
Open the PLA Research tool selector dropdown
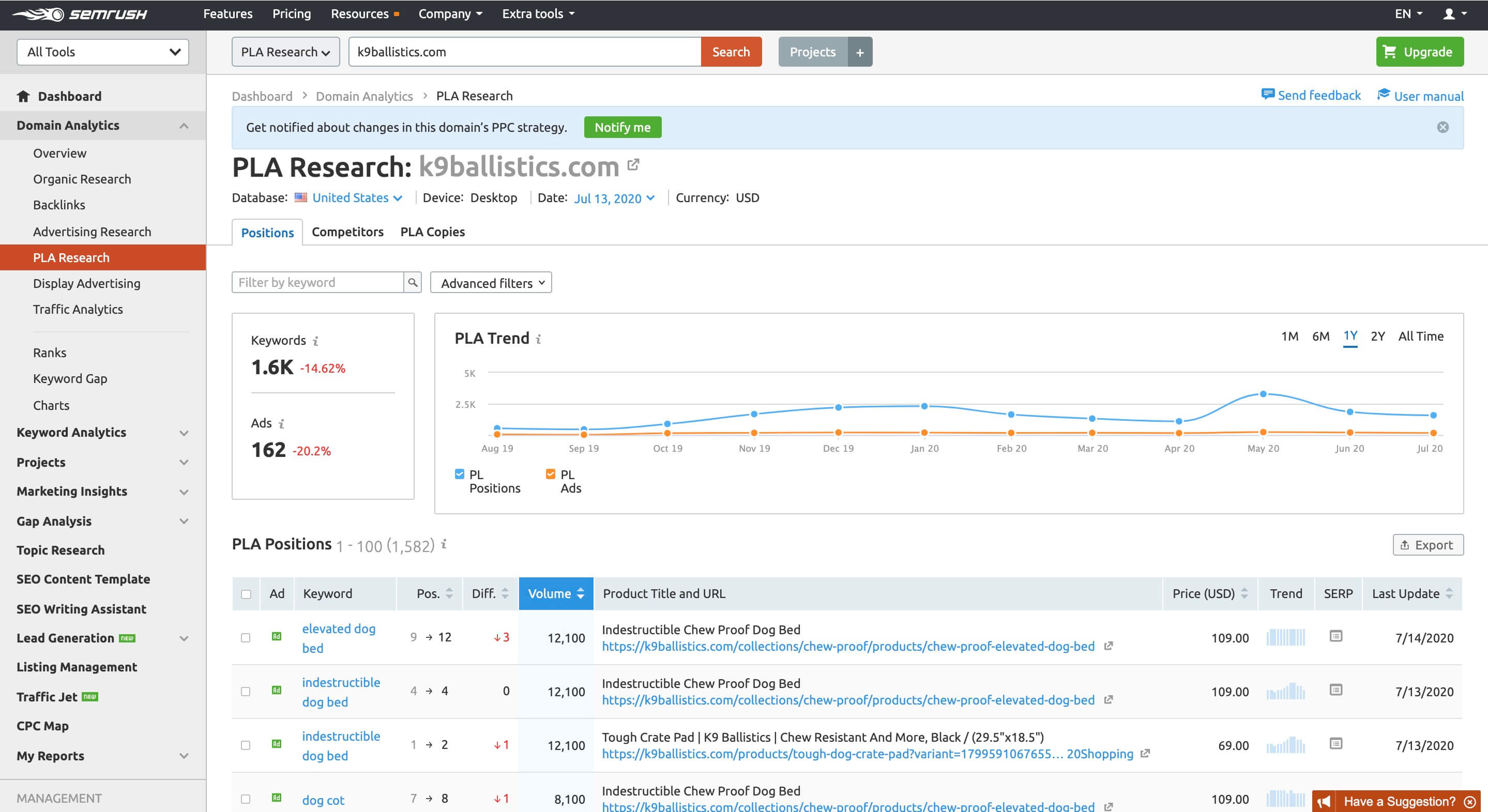click(285, 52)
